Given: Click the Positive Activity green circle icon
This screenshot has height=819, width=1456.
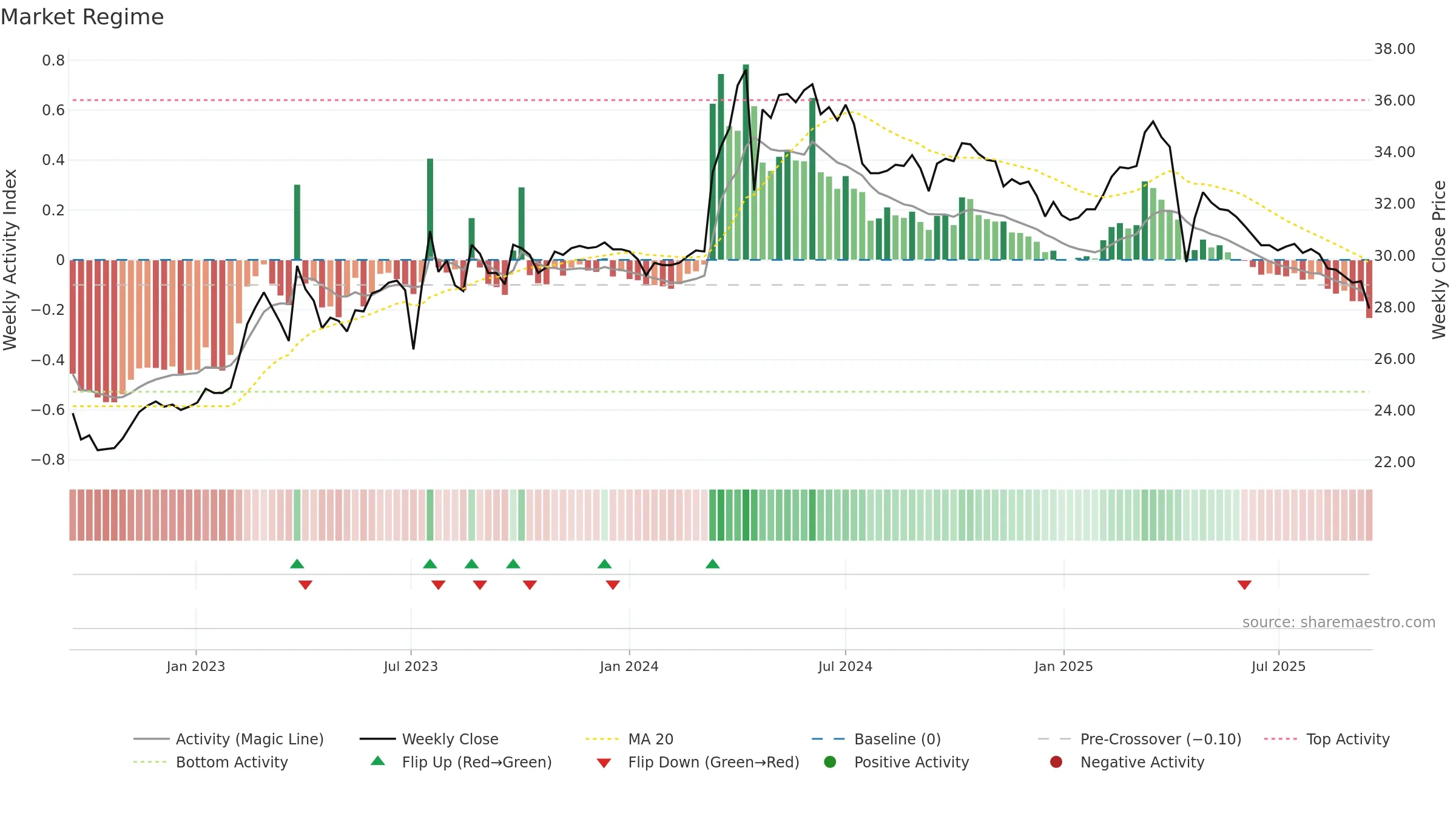Looking at the screenshot, I should coord(830,761).
